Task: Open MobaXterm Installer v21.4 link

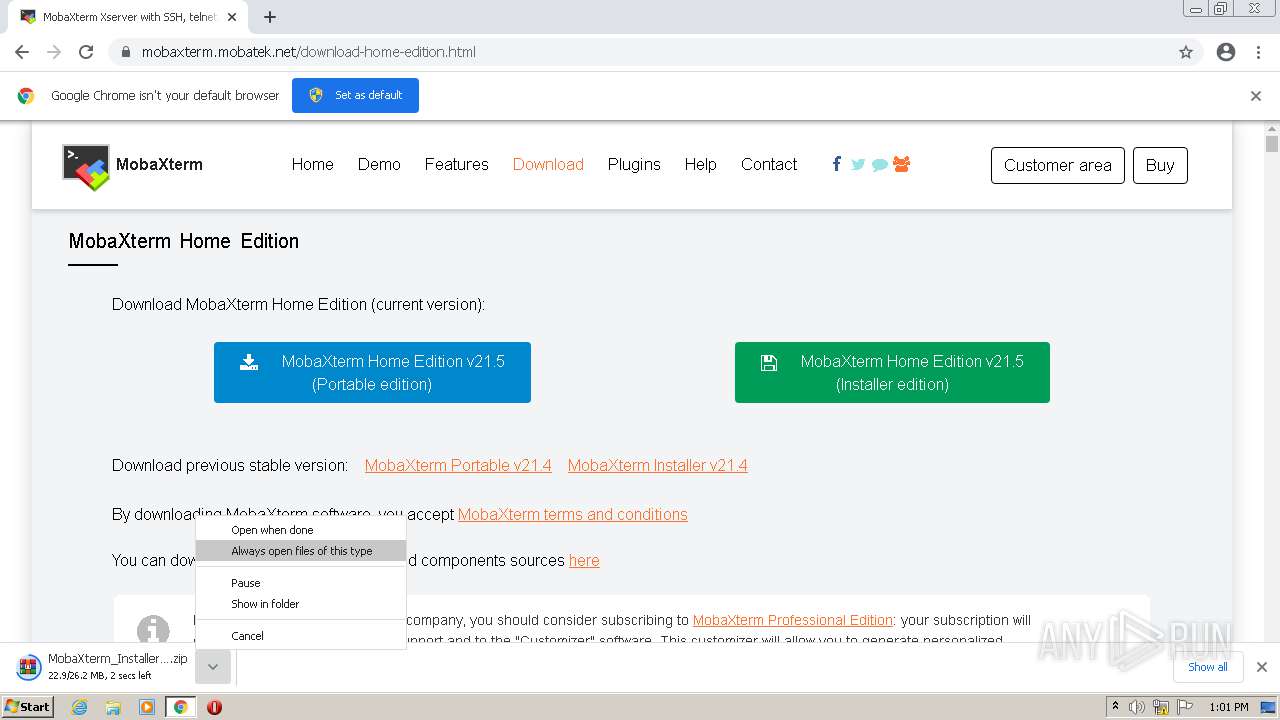Action: click(x=658, y=465)
